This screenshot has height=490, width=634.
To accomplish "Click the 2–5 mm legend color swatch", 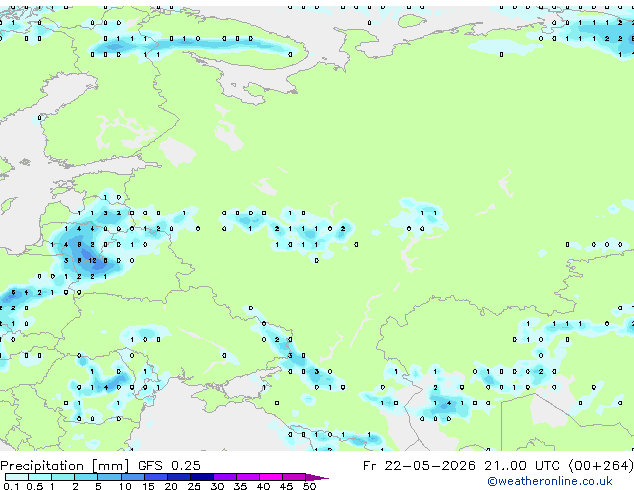I will click(86, 477).
